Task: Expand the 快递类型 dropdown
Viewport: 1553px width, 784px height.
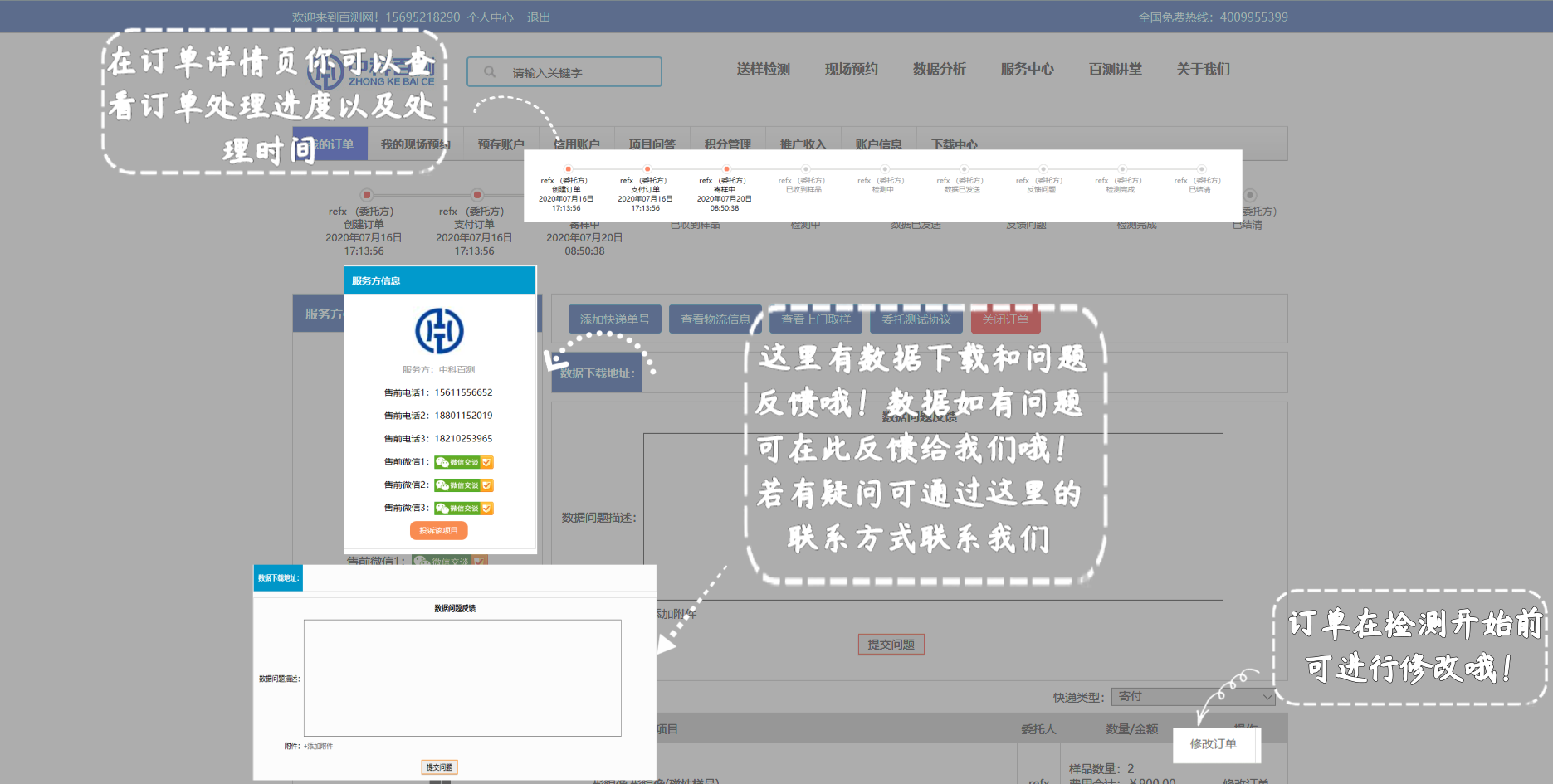Action: point(1193,697)
